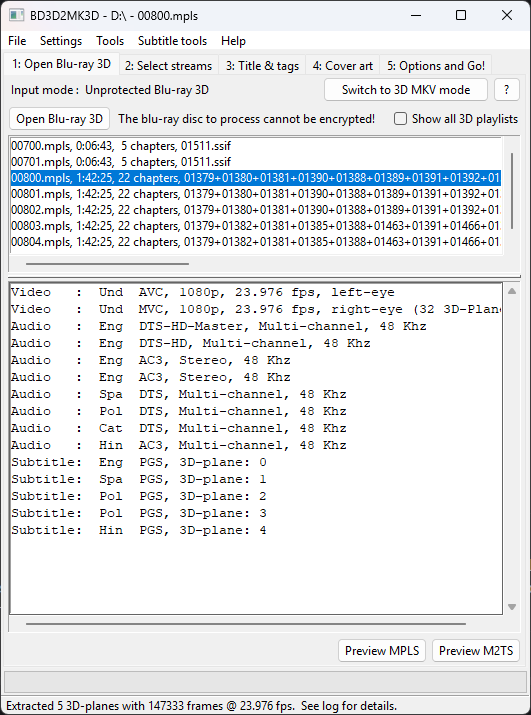Screen dimensions: 531x715
Task: Select the 00803.mpls playlist entry
Action: point(255,226)
